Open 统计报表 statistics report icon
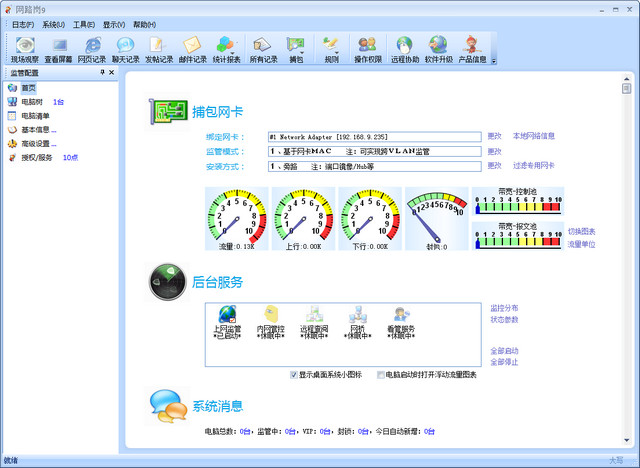 (227, 48)
